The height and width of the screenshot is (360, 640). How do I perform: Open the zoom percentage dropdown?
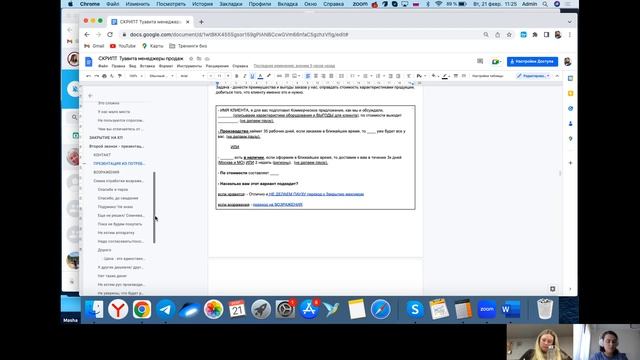pos(136,76)
